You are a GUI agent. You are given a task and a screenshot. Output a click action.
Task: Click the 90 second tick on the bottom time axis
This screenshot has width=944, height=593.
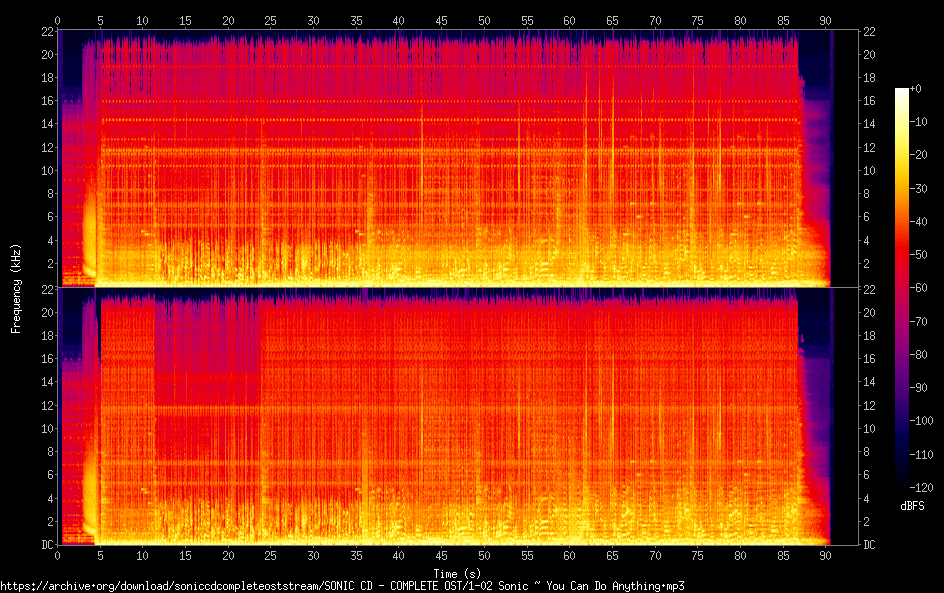tap(825, 554)
